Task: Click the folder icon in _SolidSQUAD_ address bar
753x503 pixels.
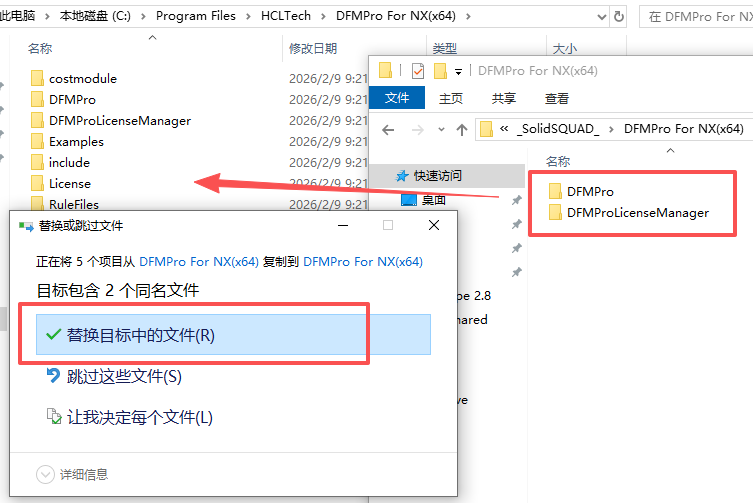Action: (486, 129)
